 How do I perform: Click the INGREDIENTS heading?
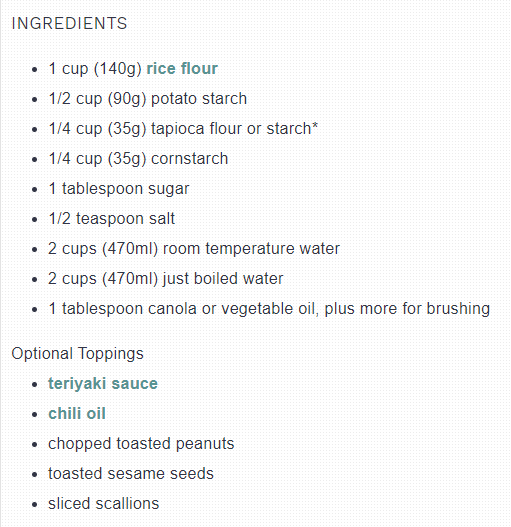point(69,24)
